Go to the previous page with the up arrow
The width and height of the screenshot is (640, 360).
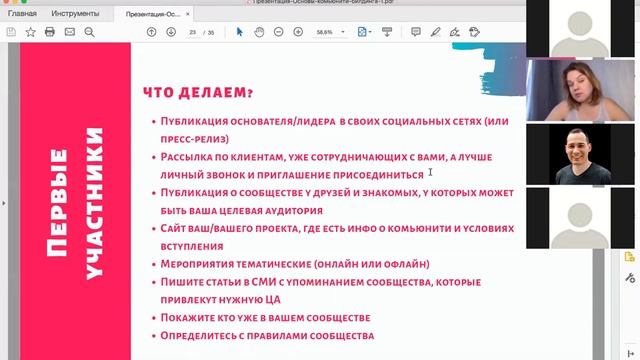[x=151, y=32]
